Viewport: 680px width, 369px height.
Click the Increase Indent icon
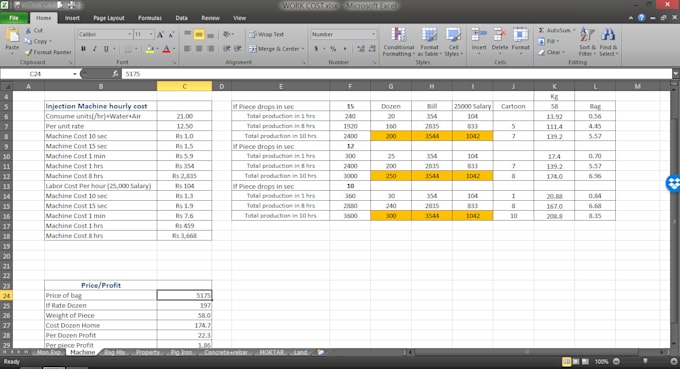coord(238,49)
